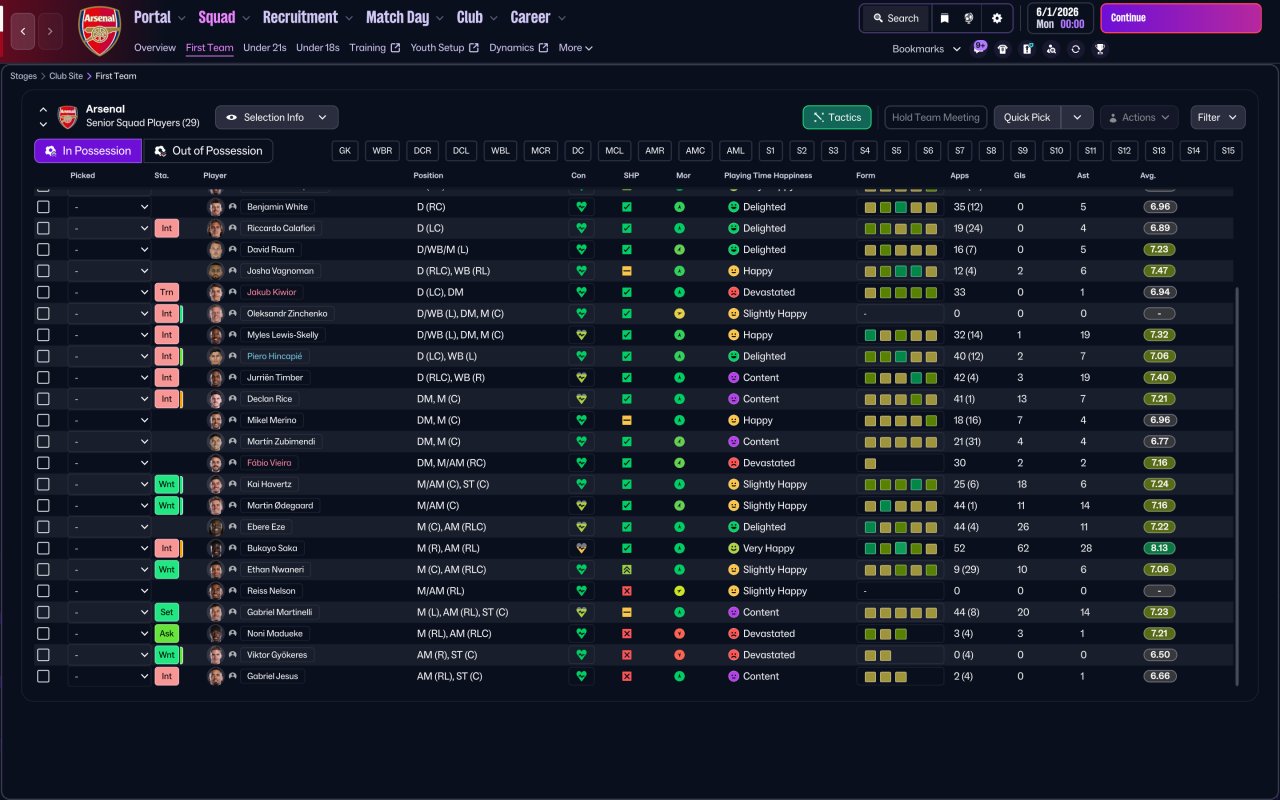
Task: Open the Filter dropdown
Action: click(x=1218, y=117)
